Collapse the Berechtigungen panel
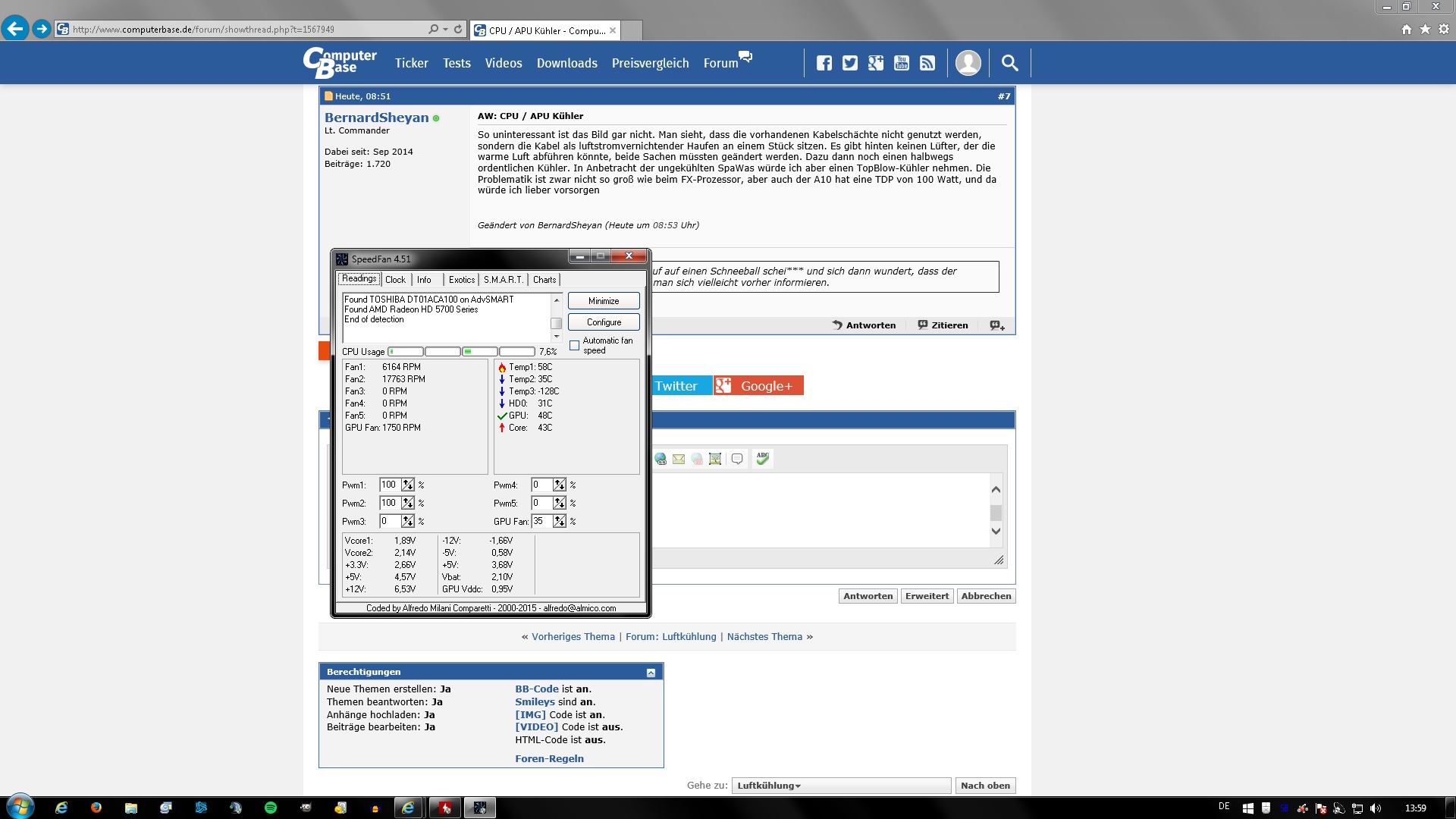1456x819 pixels. (x=651, y=673)
